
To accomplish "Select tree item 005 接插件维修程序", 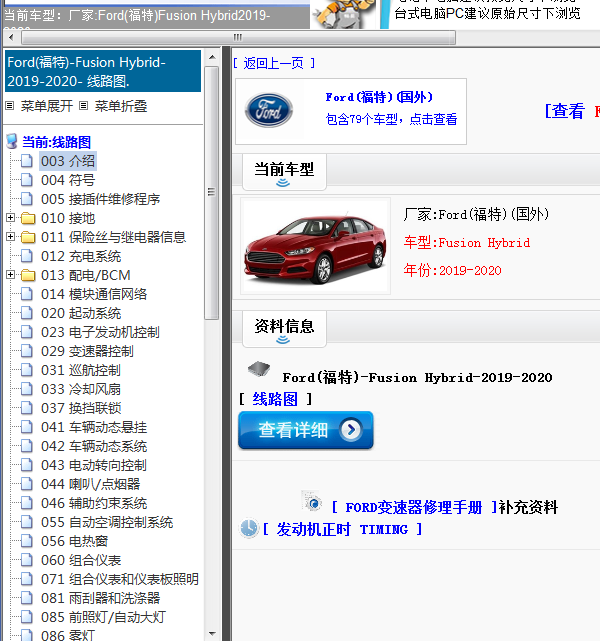I will pyautogui.click(x=100, y=199).
